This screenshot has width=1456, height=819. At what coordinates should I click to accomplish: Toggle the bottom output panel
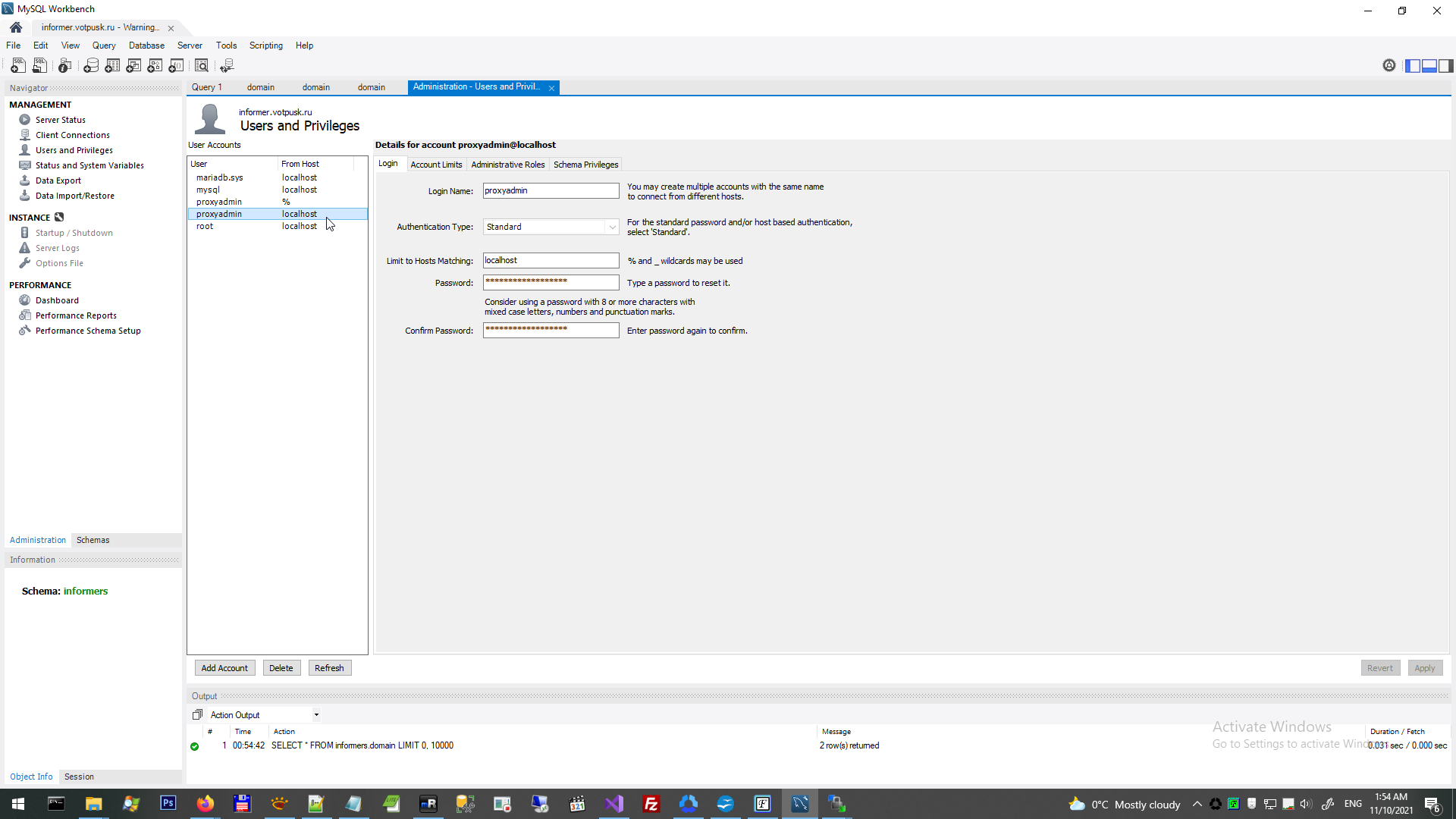1429,66
